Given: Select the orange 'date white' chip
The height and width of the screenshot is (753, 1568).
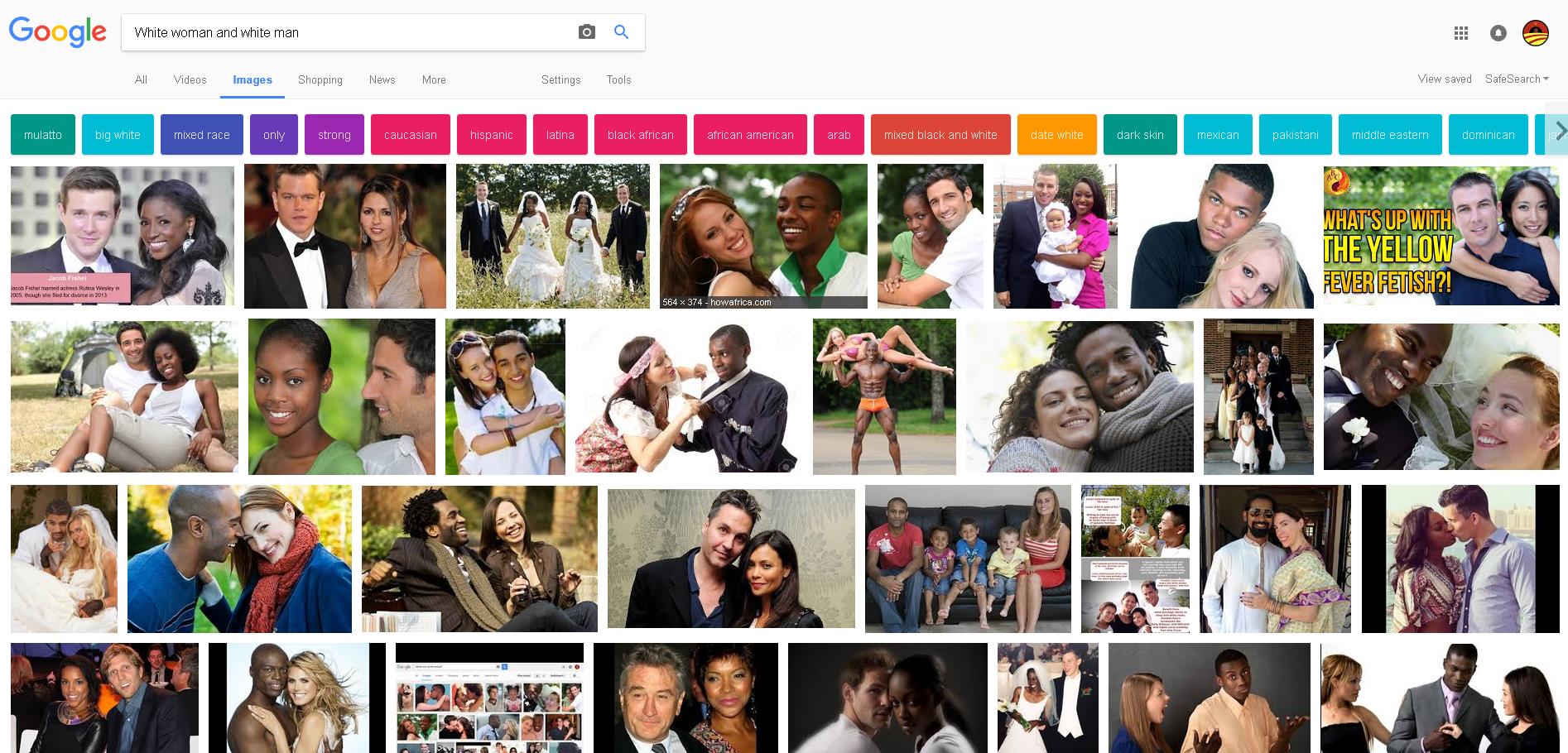Looking at the screenshot, I should [1056, 135].
